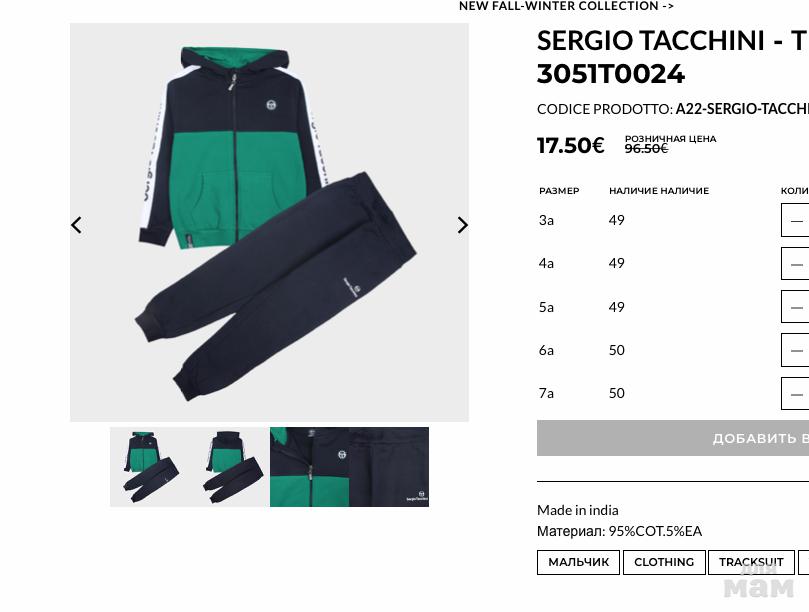Click the ДОБАВИТЬ В add-to-cart button
Screen dimensions: 809x612
[x=673, y=438]
